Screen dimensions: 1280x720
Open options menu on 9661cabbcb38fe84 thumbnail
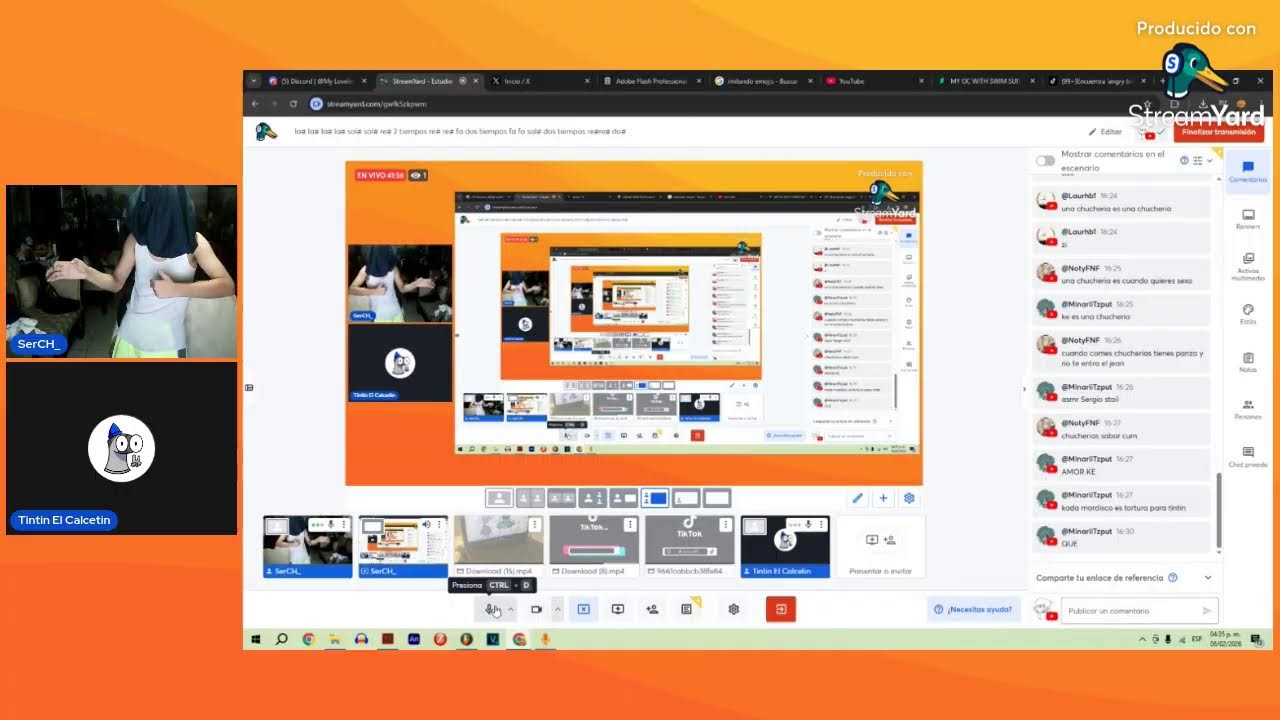pyautogui.click(x=726, y=524)
